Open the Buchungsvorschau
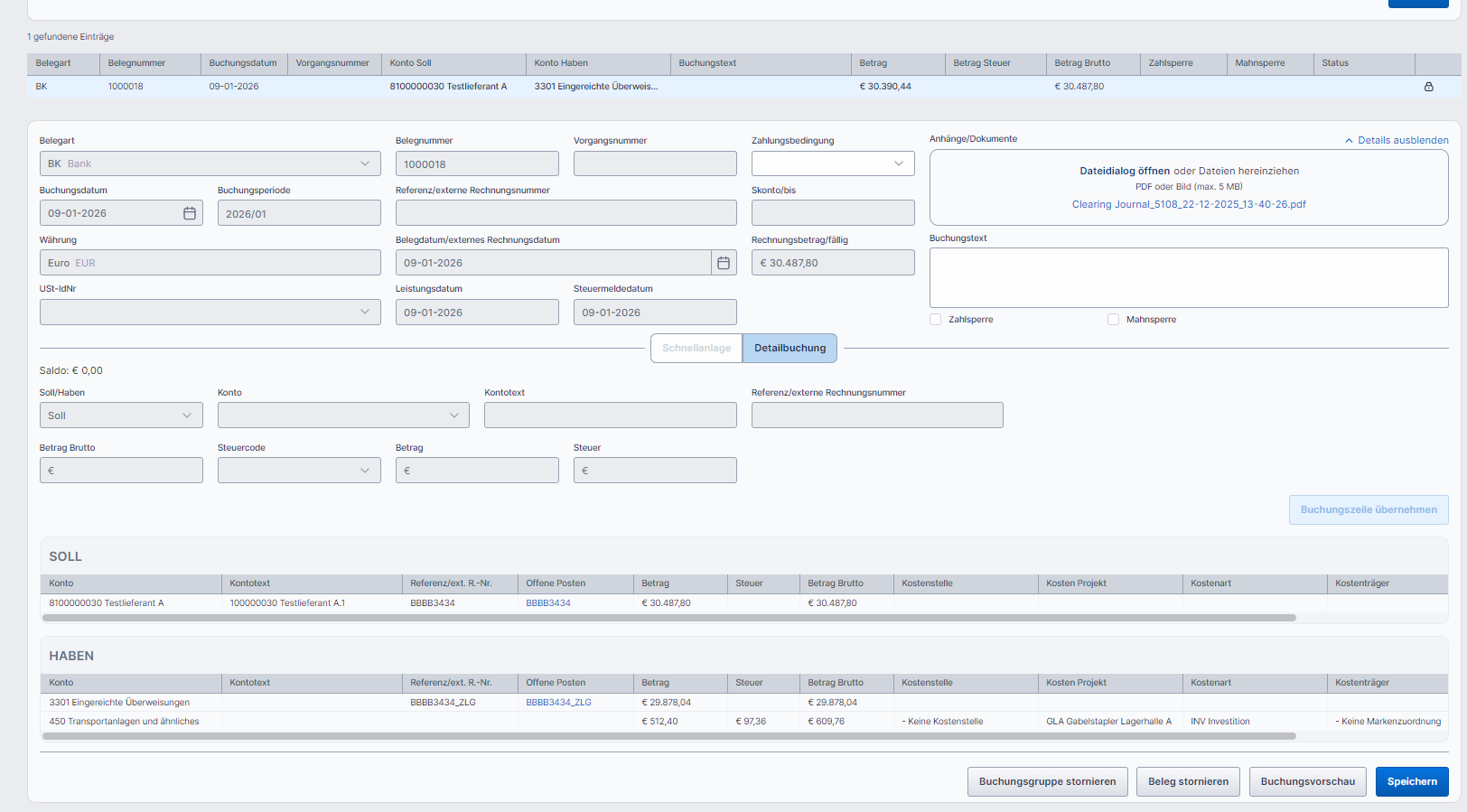This screenshot has height=812, width=1467. click(x=1307, y=782)
